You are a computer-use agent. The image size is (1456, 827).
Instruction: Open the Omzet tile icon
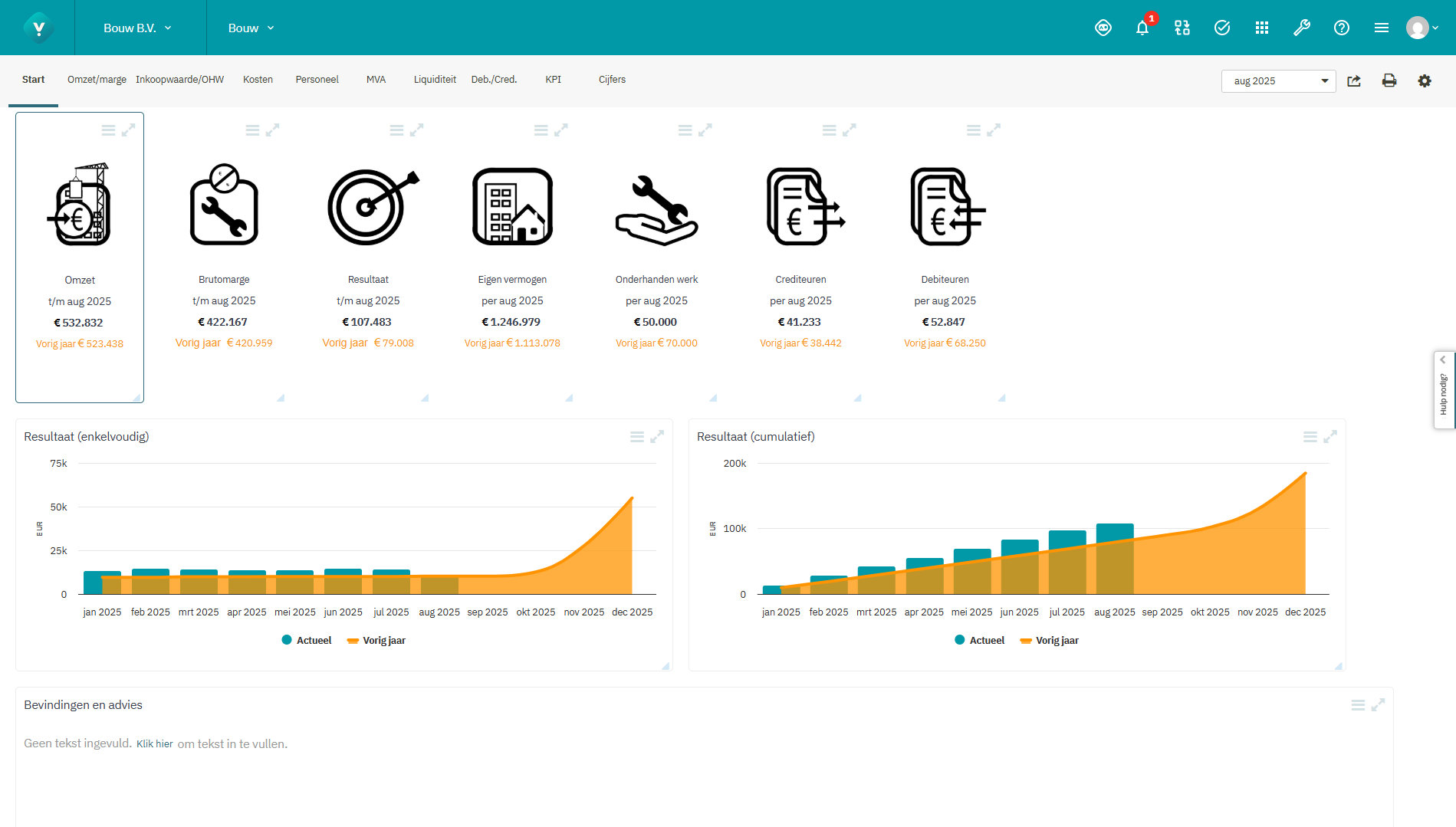tap(79, 205)
